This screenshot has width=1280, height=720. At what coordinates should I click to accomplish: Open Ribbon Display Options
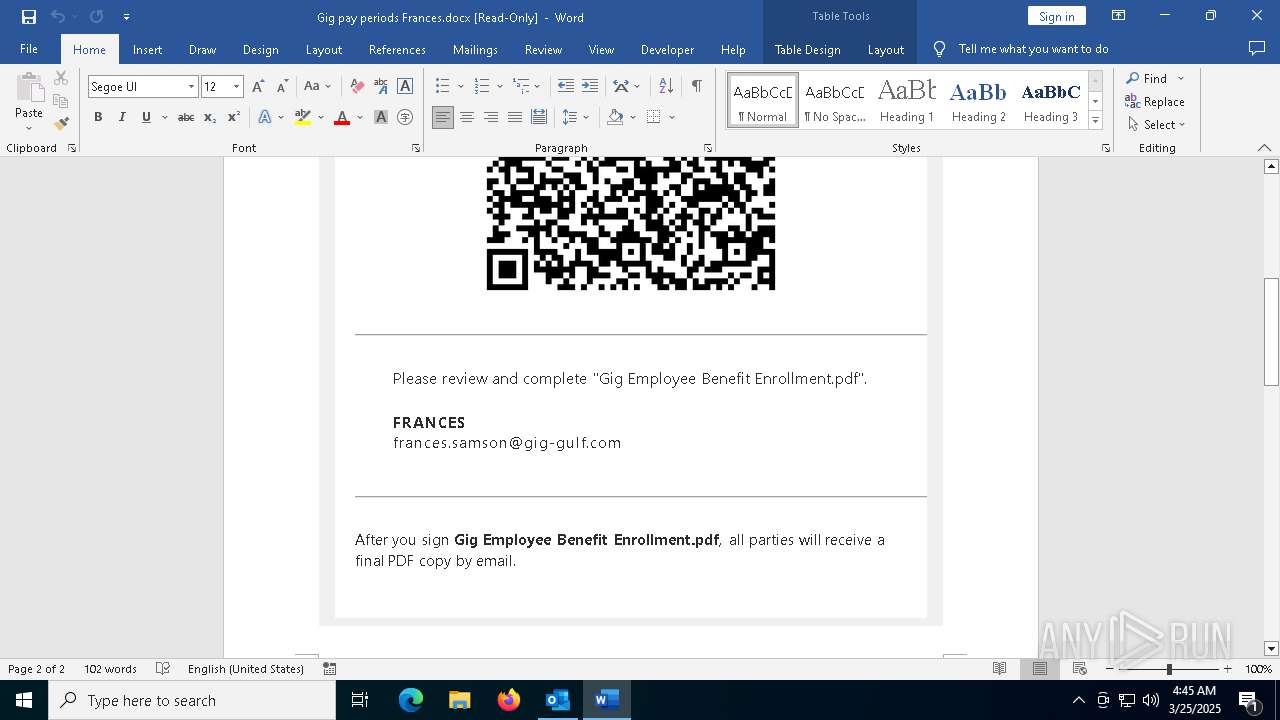pyautogui.click(x=1119, y=16)
